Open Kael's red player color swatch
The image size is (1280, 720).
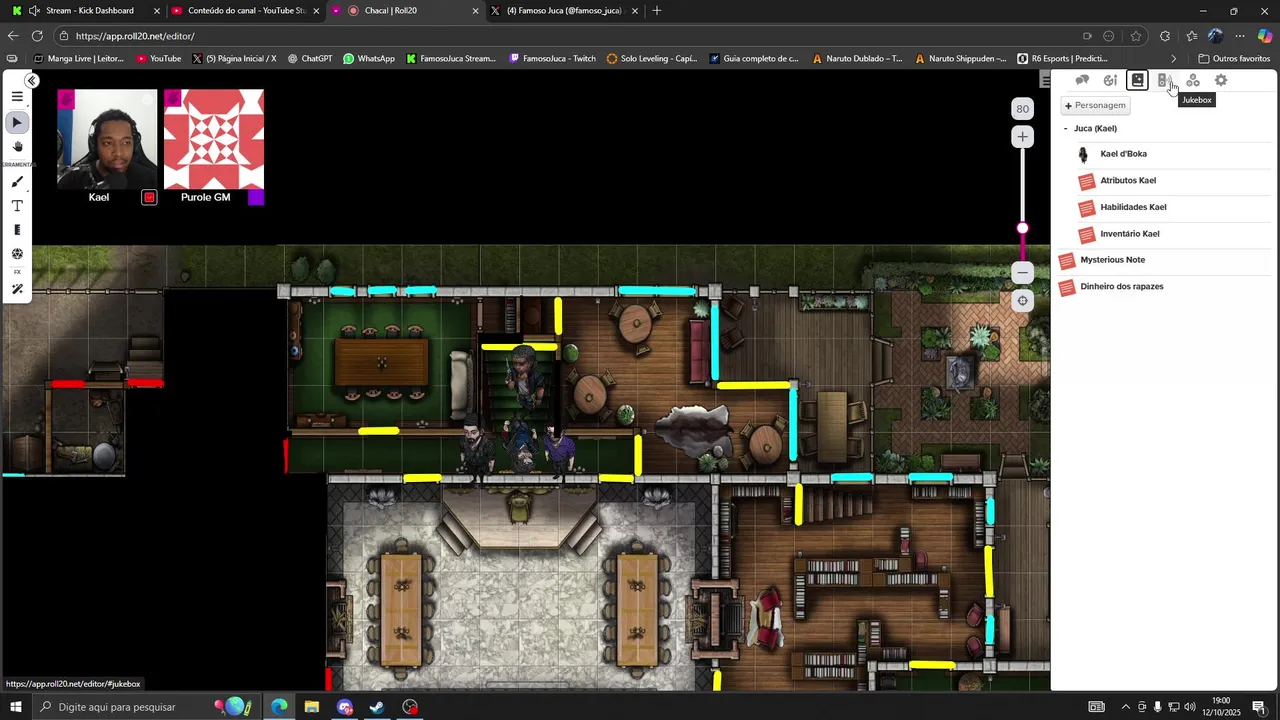(149, 198)
